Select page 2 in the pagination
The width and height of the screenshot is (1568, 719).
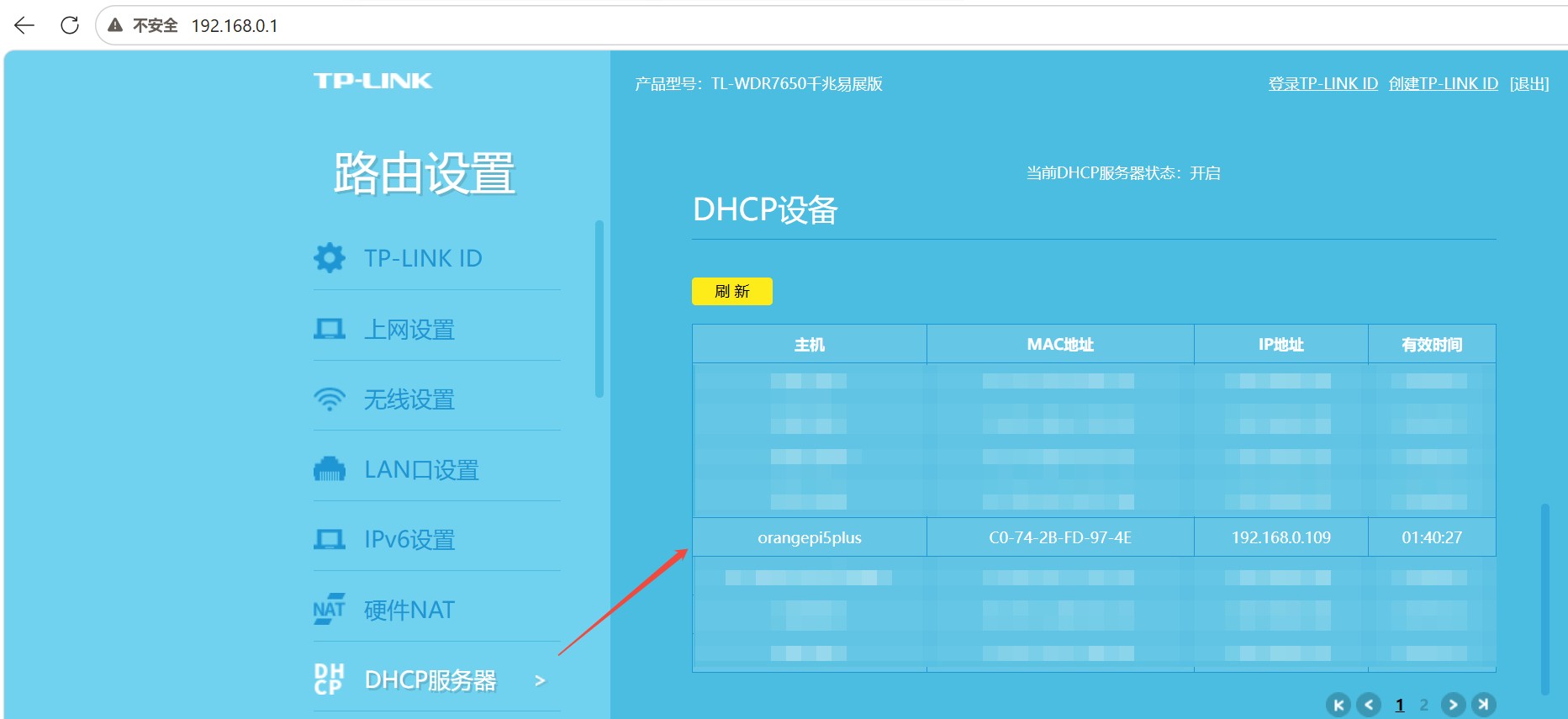[x=1423, y=705]
